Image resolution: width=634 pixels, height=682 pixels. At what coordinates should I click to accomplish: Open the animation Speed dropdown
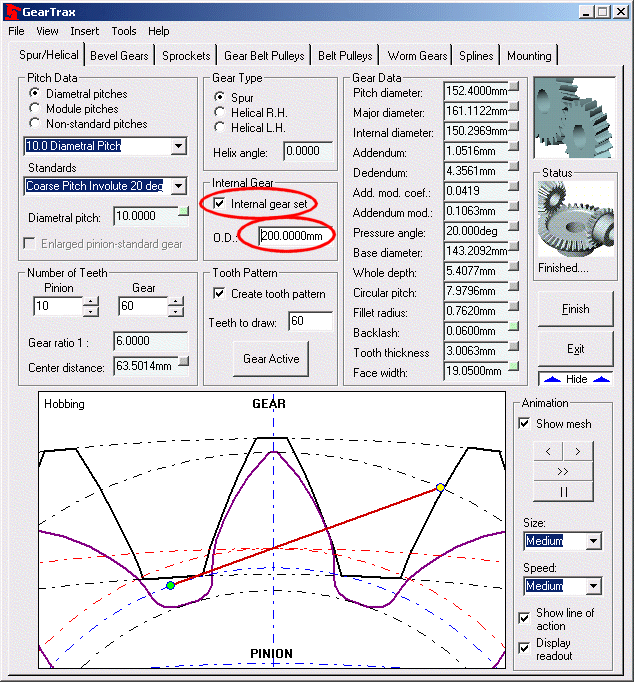(x=594, y=586)
